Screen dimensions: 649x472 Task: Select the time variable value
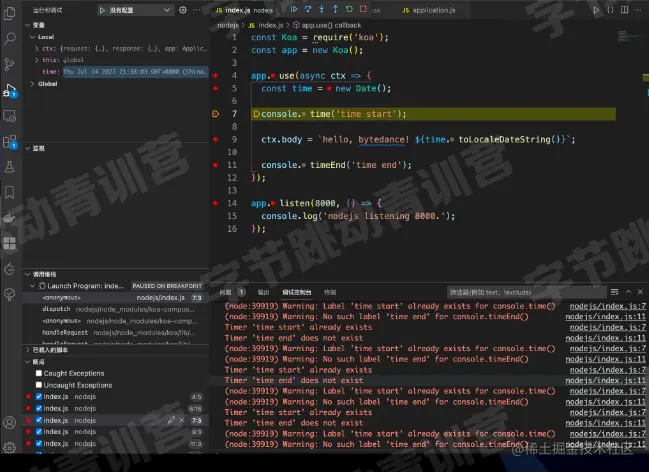[x=135, y=72]
